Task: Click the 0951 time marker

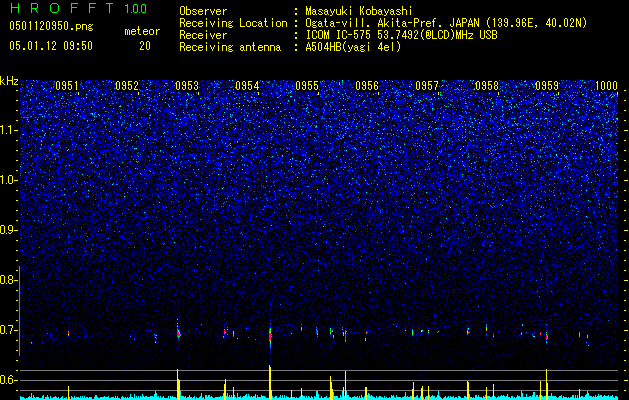Action: (67, 86)
